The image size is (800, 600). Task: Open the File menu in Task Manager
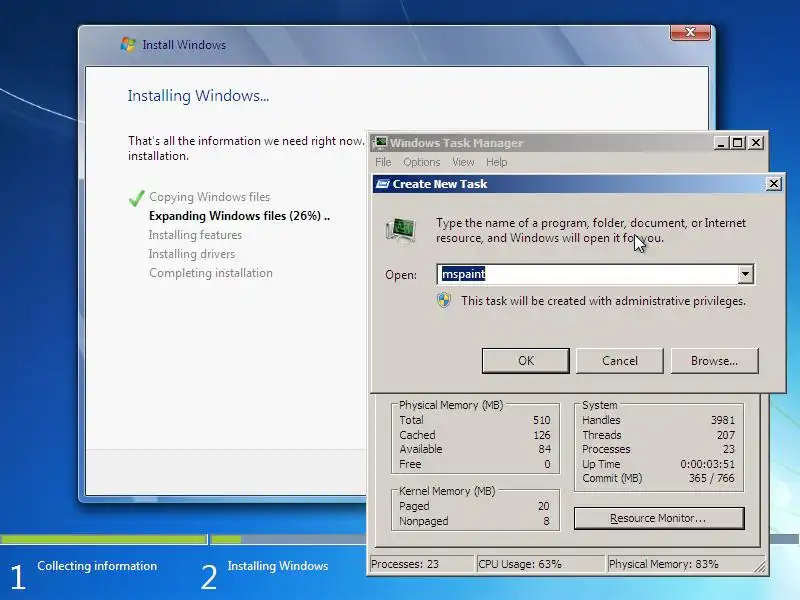point(383,162)
